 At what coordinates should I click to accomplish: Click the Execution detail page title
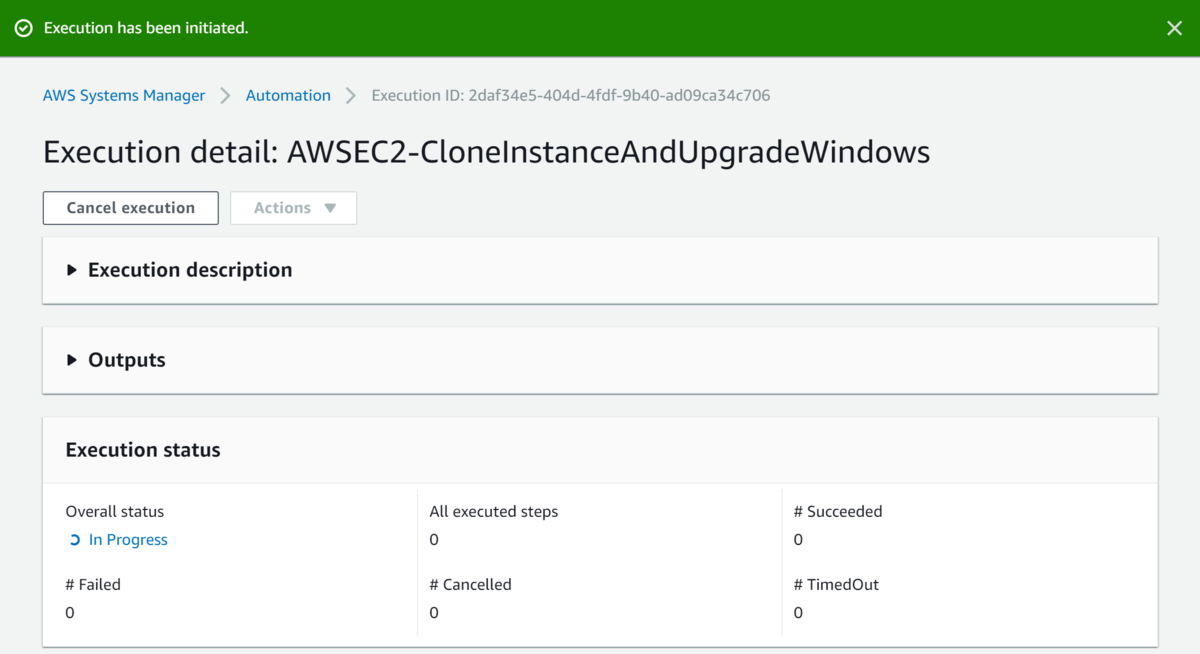click(487, 152)
